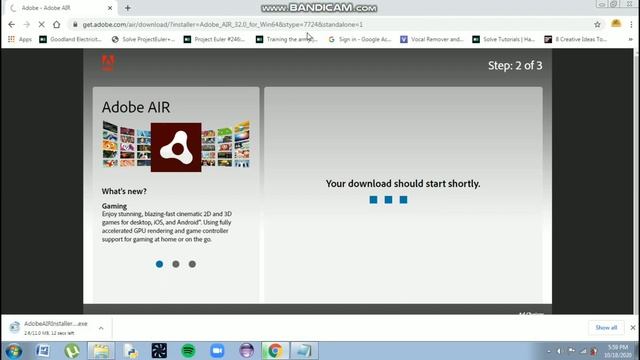Open the blue notepad-style taskbar icon
The image size is (640, 360).
point(304,351)
